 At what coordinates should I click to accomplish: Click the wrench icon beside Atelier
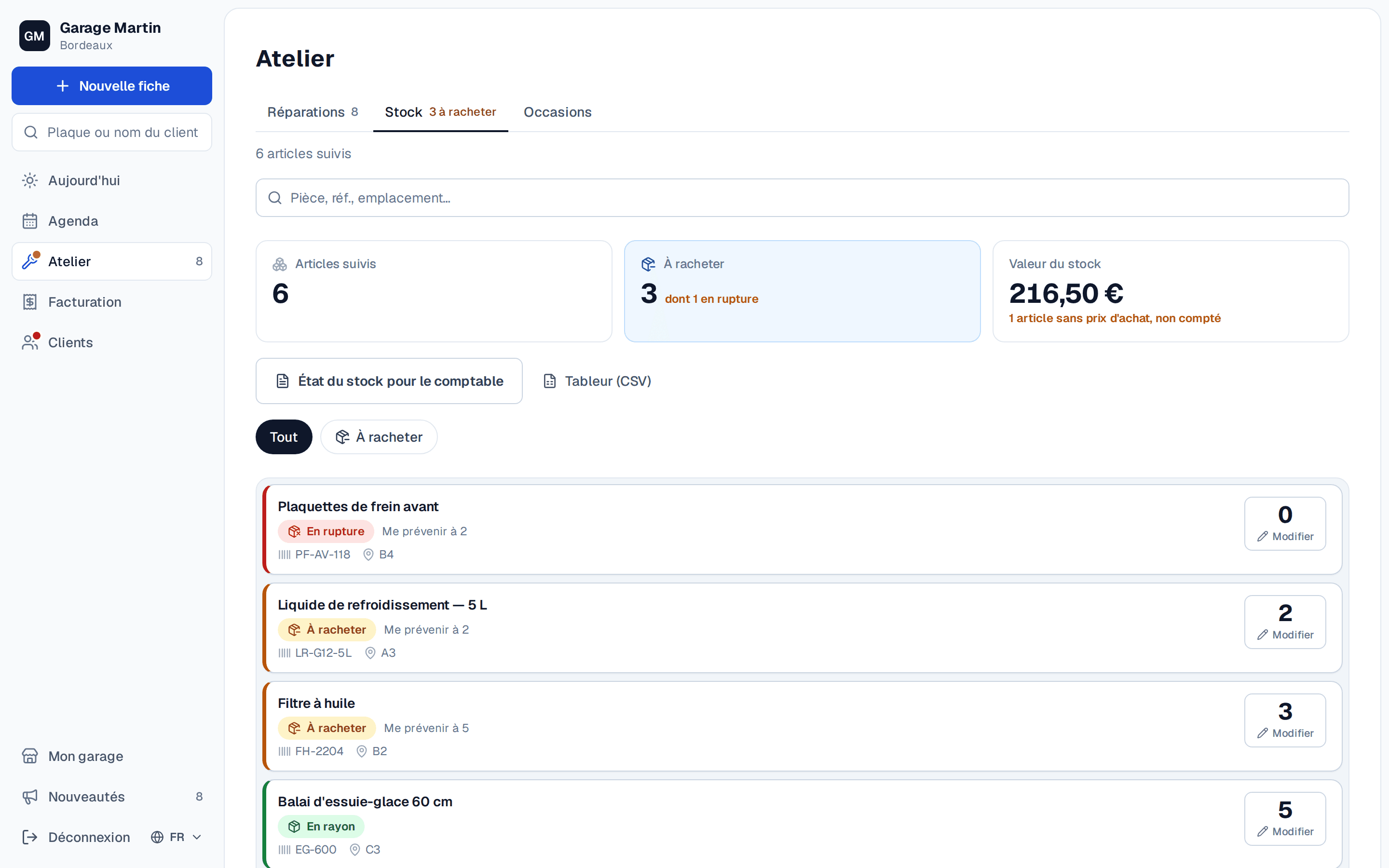coord(30,261)
